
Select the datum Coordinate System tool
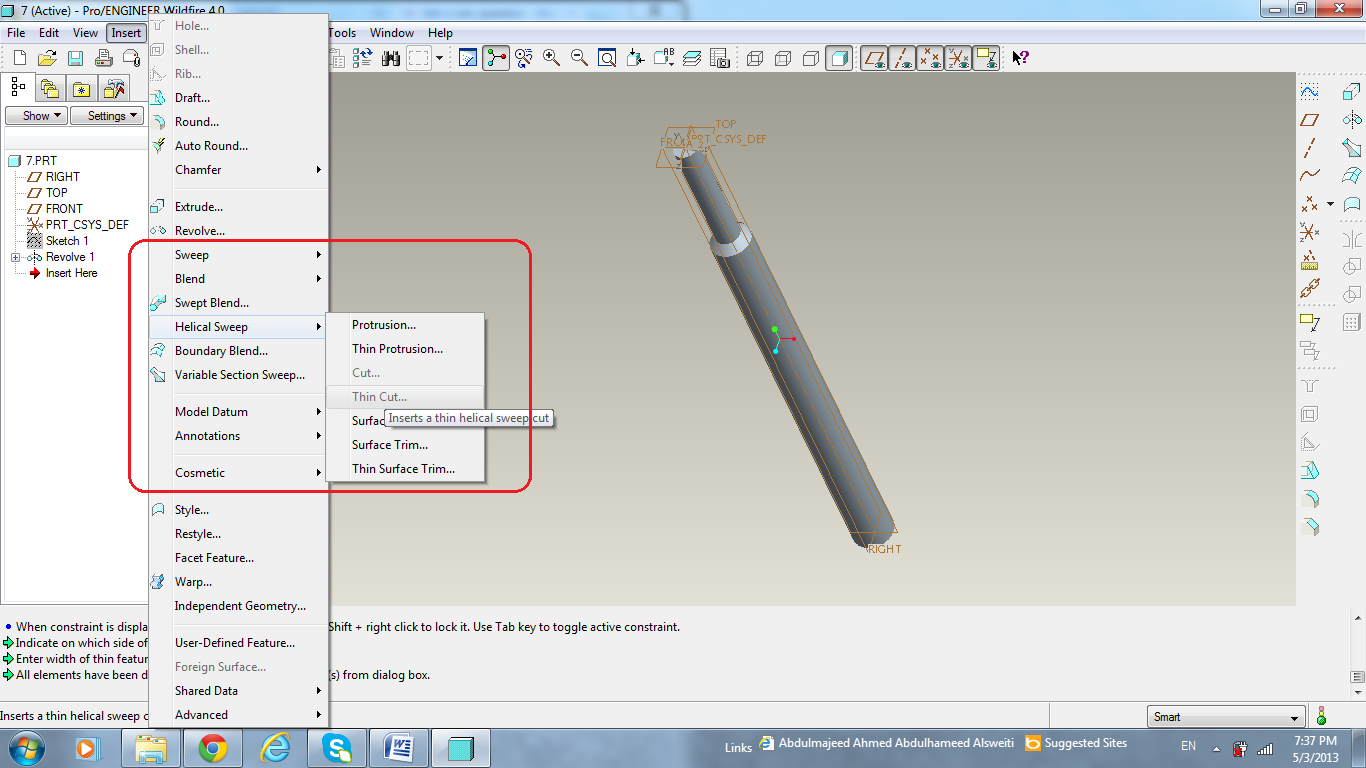pyautogui.click(x=1310, y=233)
